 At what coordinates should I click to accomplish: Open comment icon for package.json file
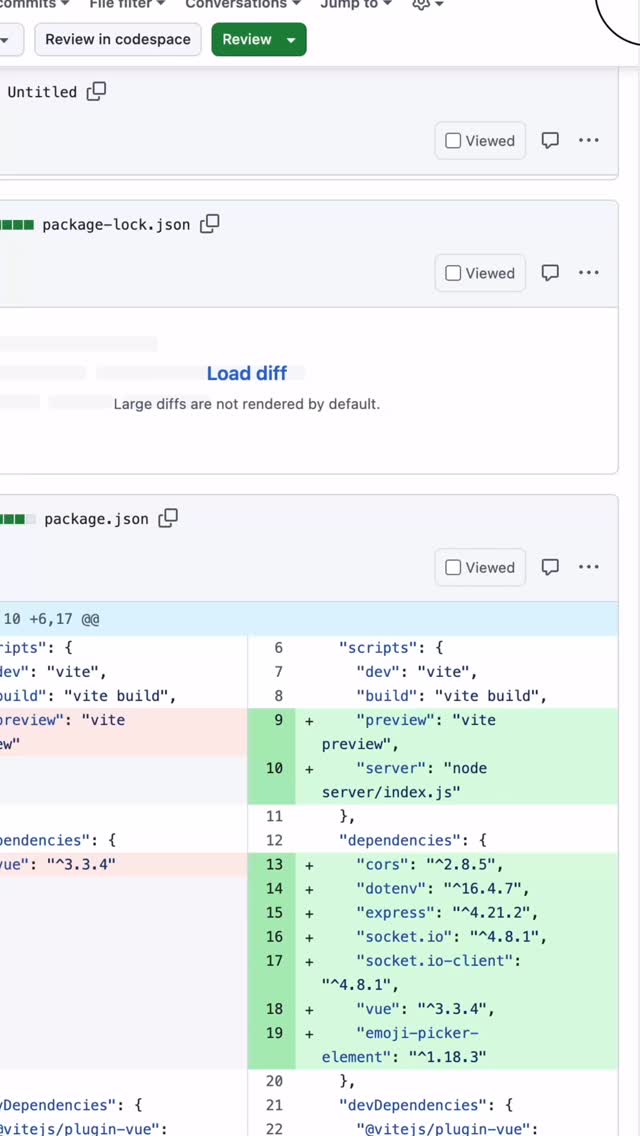[550, 567]
